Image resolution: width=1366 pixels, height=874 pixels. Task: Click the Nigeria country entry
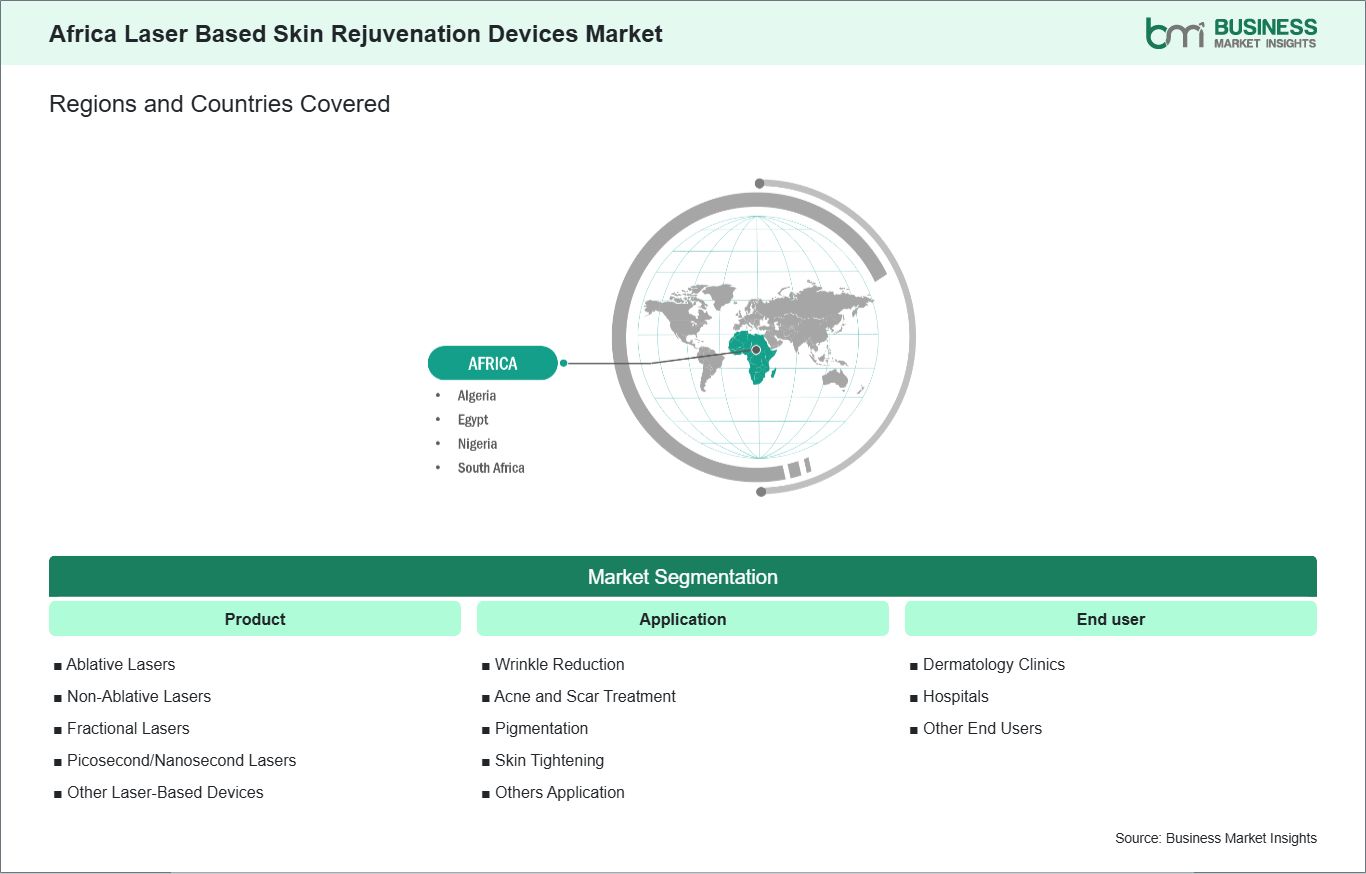(x=477, y=444)
